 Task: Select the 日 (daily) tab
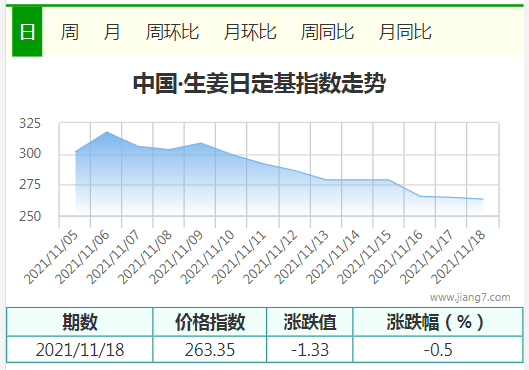tap(27, 32)
